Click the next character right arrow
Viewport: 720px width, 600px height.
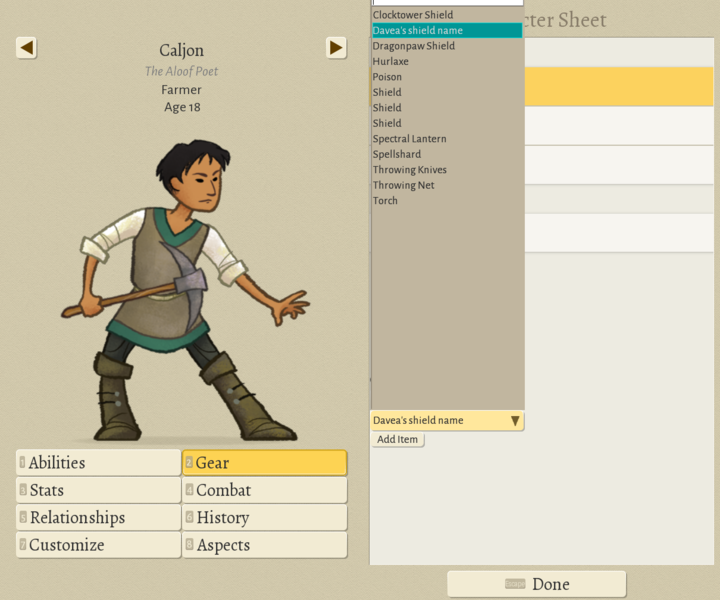pyautogui.click(x=336, y=48)
